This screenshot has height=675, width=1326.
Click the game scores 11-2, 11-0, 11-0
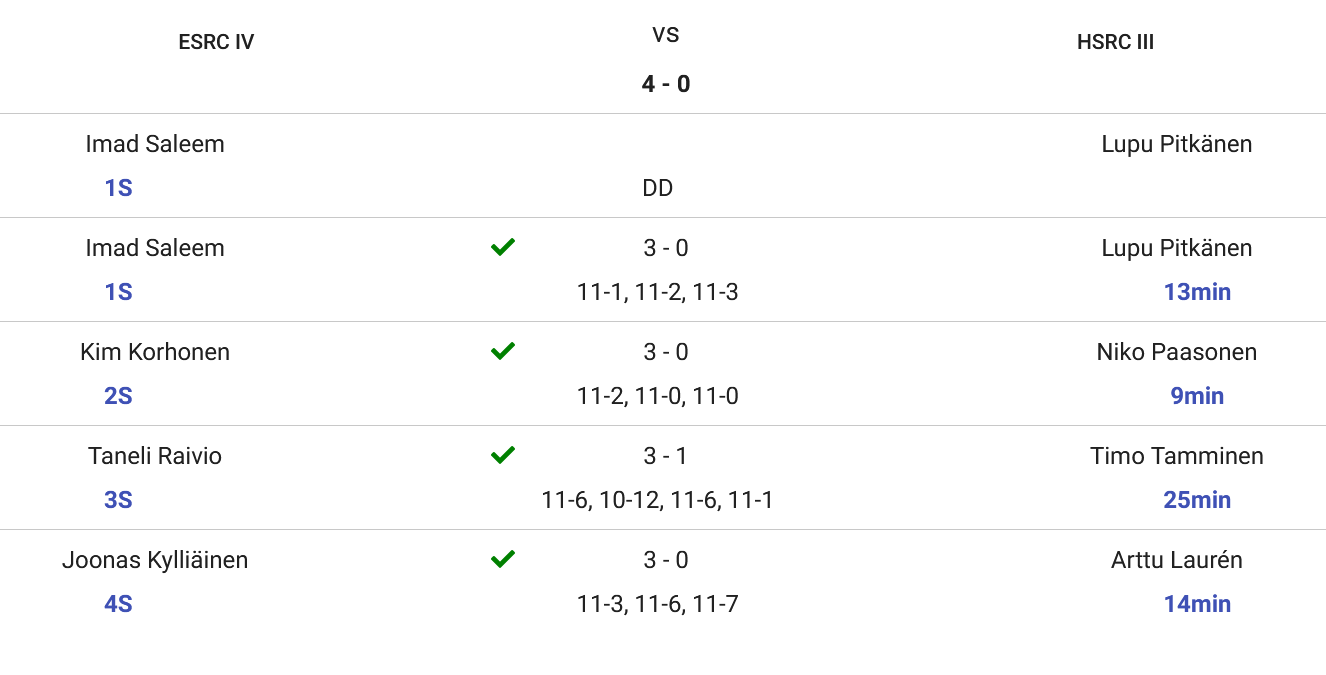click(x=658, y=396)
